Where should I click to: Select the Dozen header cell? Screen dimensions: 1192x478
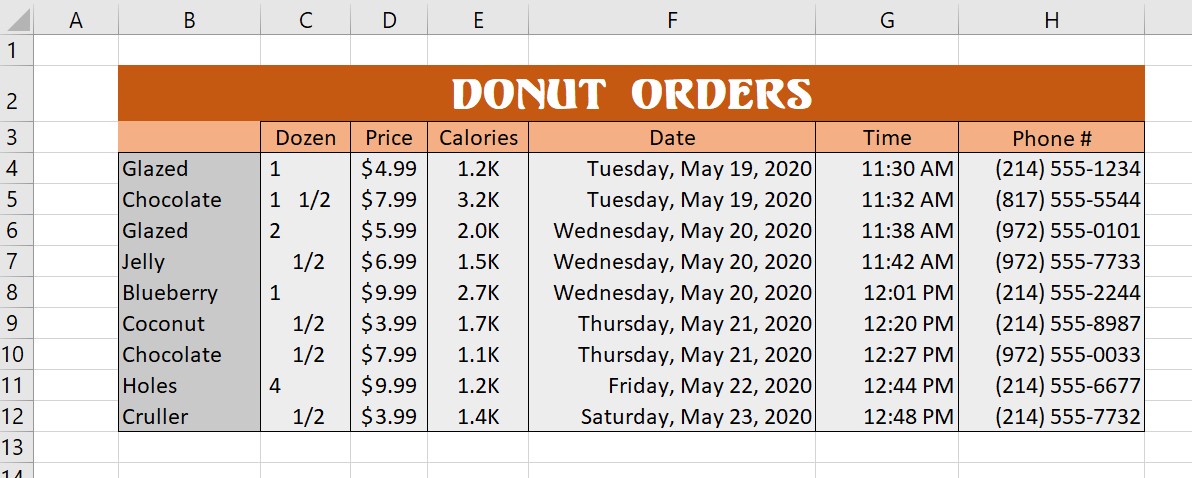[305, 138]
